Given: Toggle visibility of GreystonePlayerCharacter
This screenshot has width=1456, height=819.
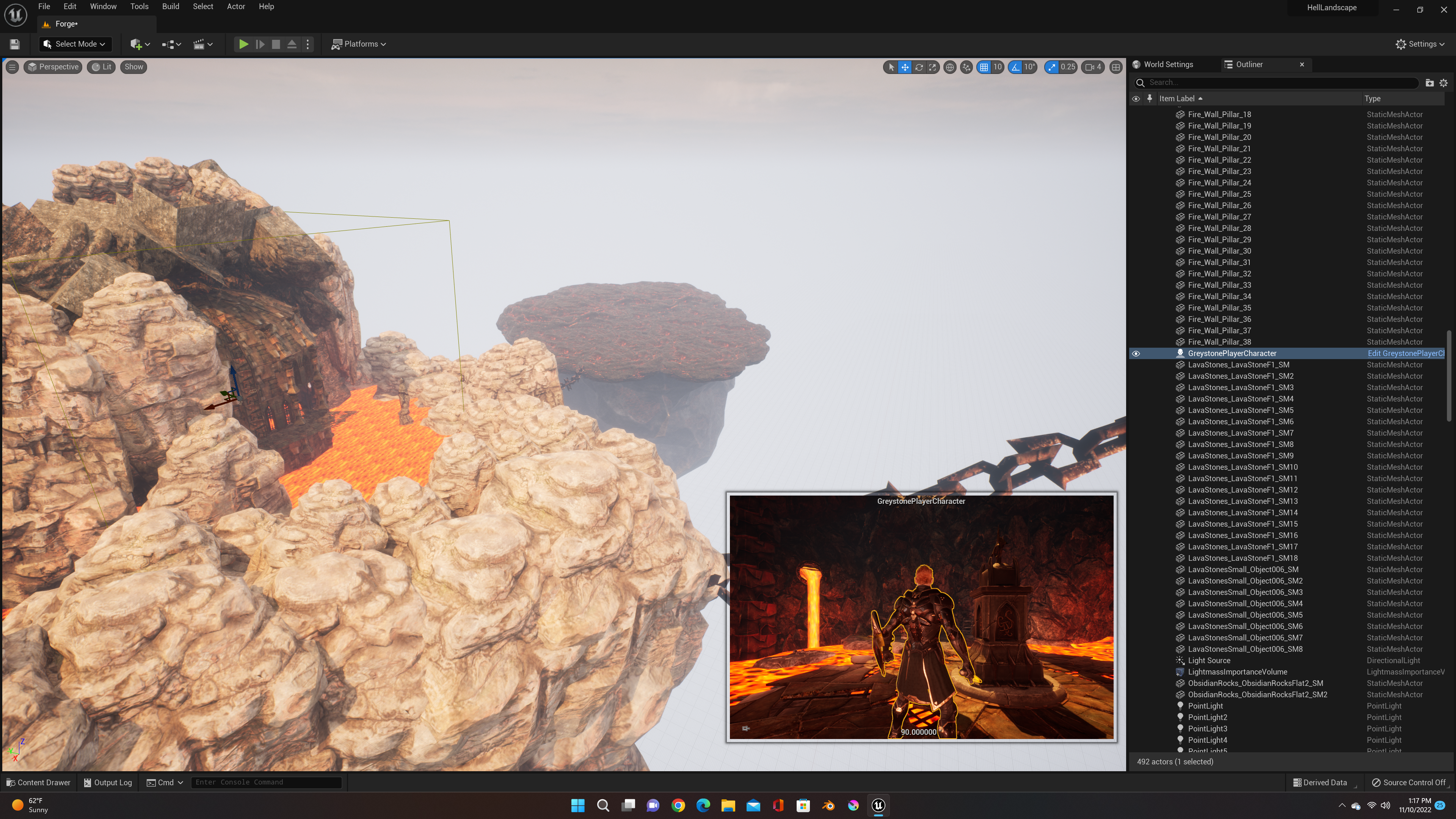Looking at the screenshot, I should coord(1136,354).
